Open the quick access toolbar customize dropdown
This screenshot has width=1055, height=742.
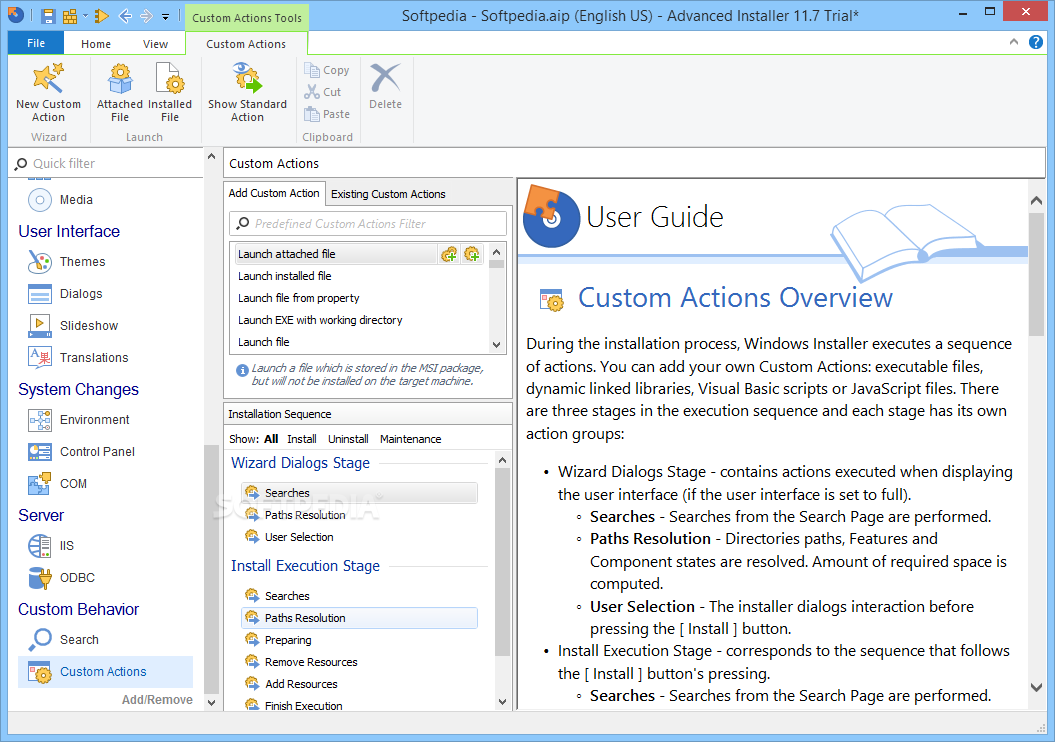coord(165,17)
